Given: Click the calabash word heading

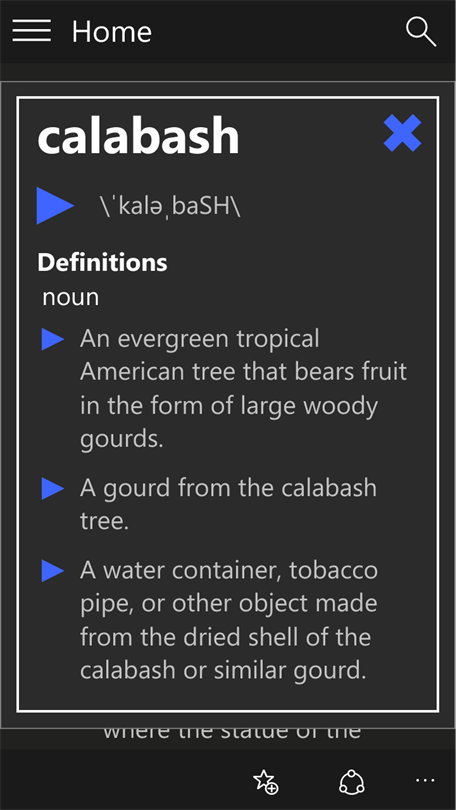Looking at the screenshot, I should [138, 135].
